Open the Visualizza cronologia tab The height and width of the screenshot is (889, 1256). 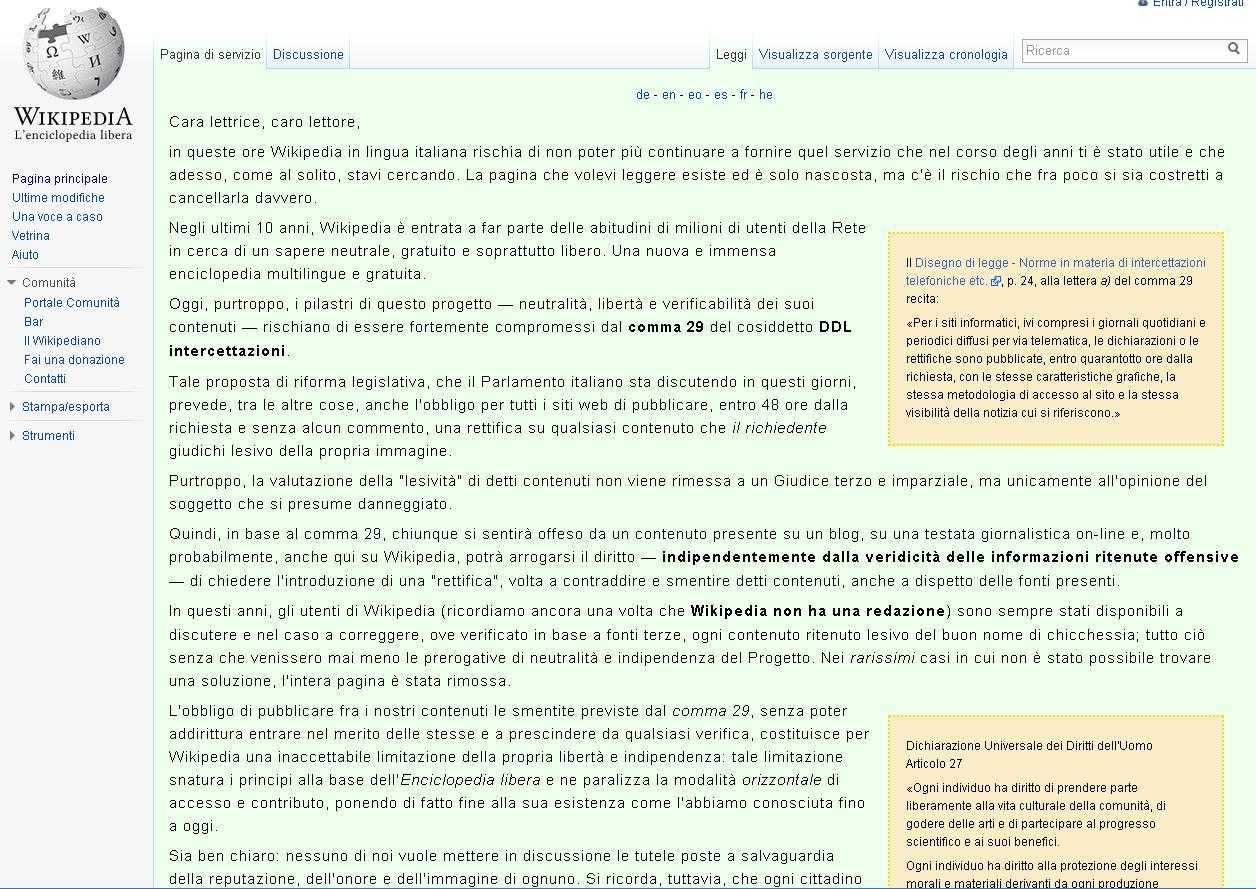click(946, 55)
